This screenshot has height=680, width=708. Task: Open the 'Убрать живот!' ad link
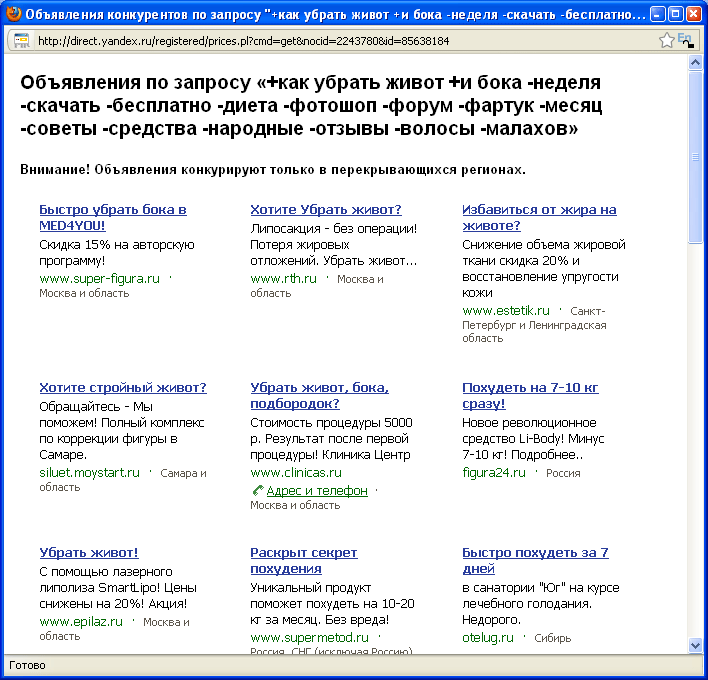coord(88,553)
